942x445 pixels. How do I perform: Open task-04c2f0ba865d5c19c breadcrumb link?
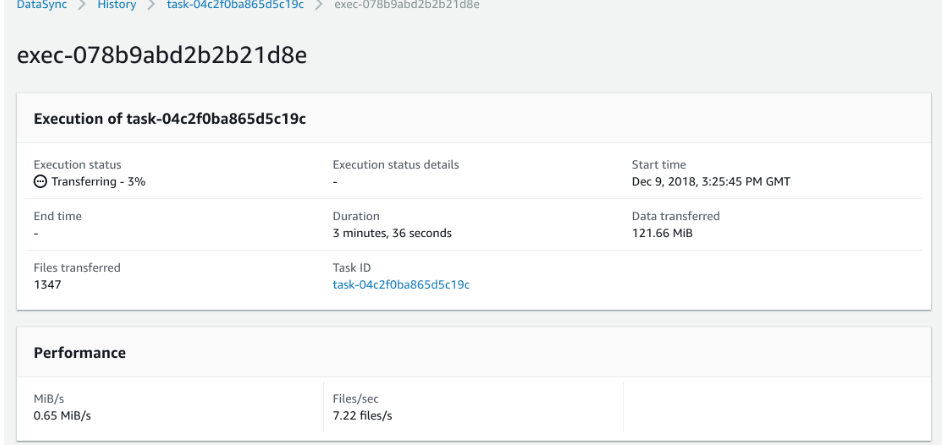[235, 5]
